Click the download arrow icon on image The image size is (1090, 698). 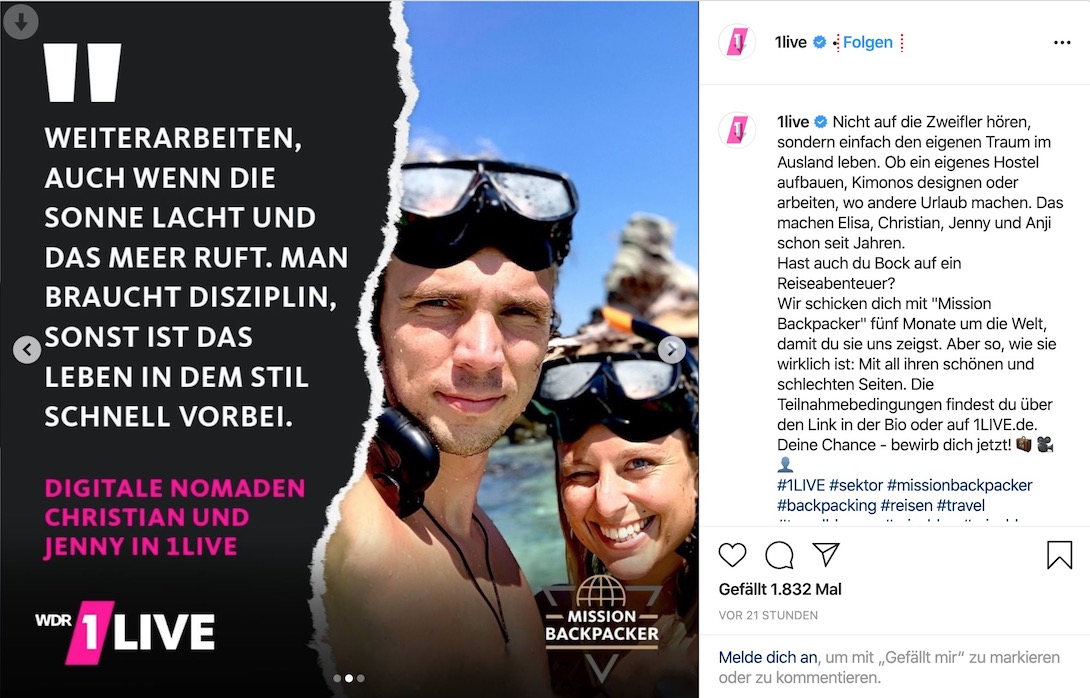point(21,22)
